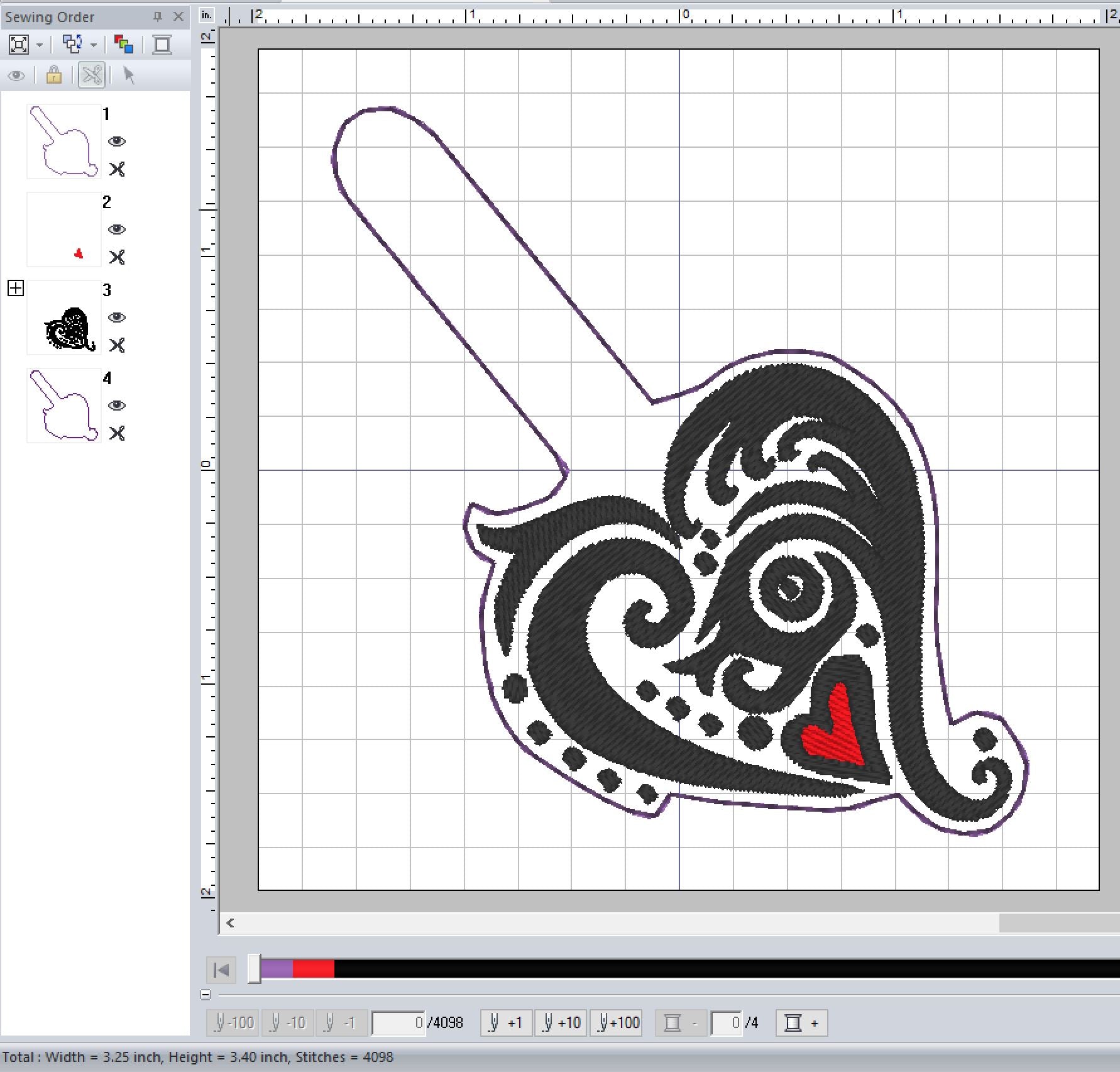Pin the Sewing Order panel
Image resolution: width=1120 pixels, height=1072 pixels.
tap(158, 17)
